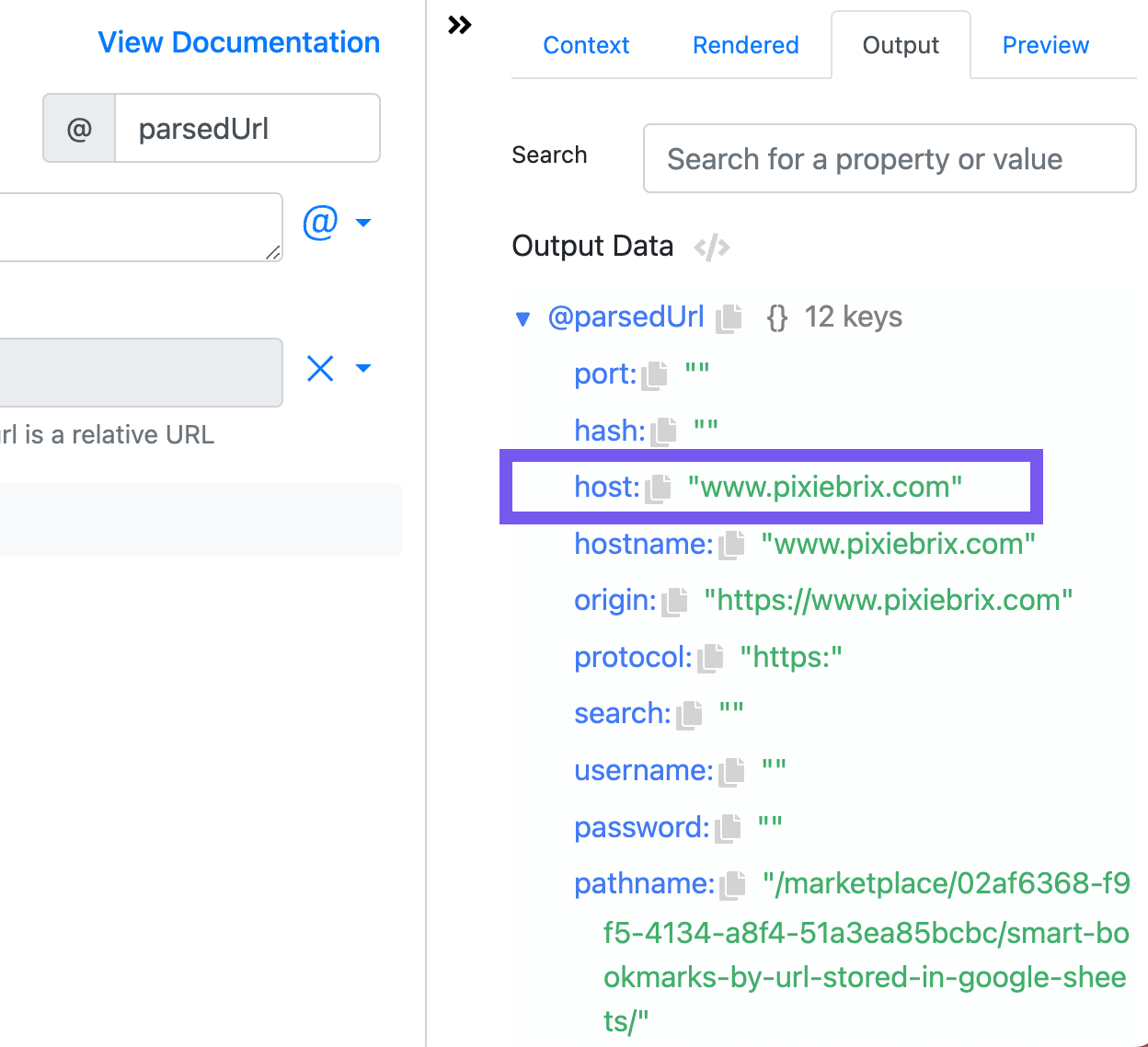1148x1047 pixels.
Task: Copy the search value
Action: pos(689,715)
